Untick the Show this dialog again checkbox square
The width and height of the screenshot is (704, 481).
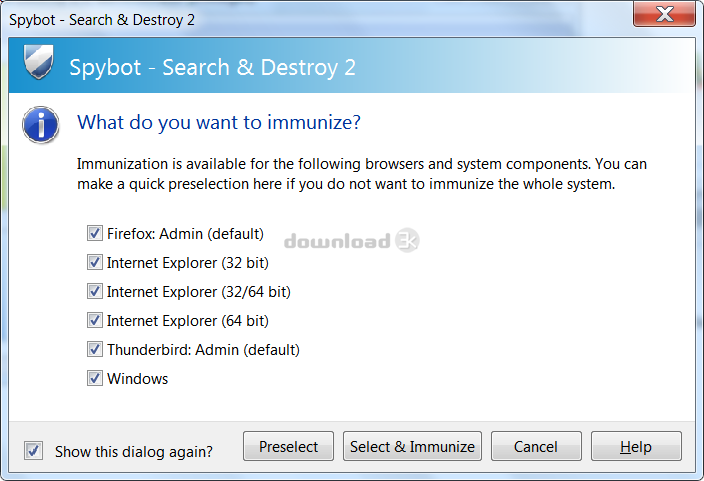[x=34, y=451]
